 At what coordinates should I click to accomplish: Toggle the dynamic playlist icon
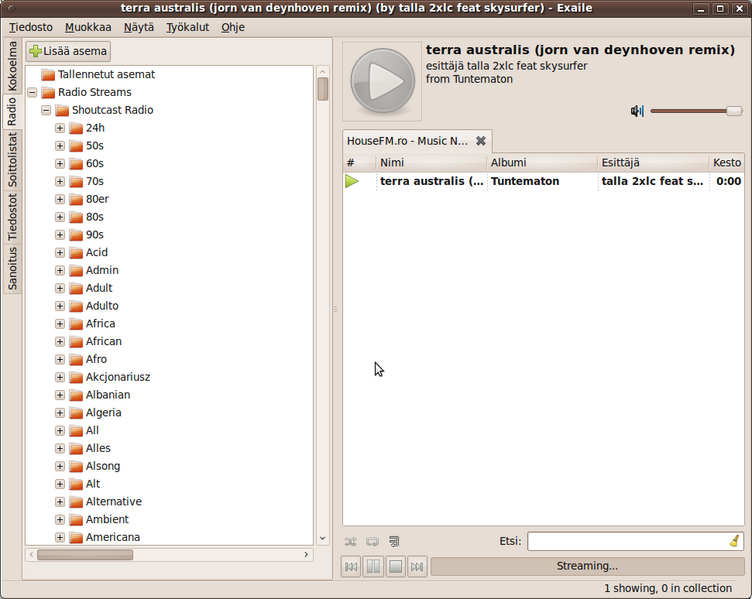394,541
